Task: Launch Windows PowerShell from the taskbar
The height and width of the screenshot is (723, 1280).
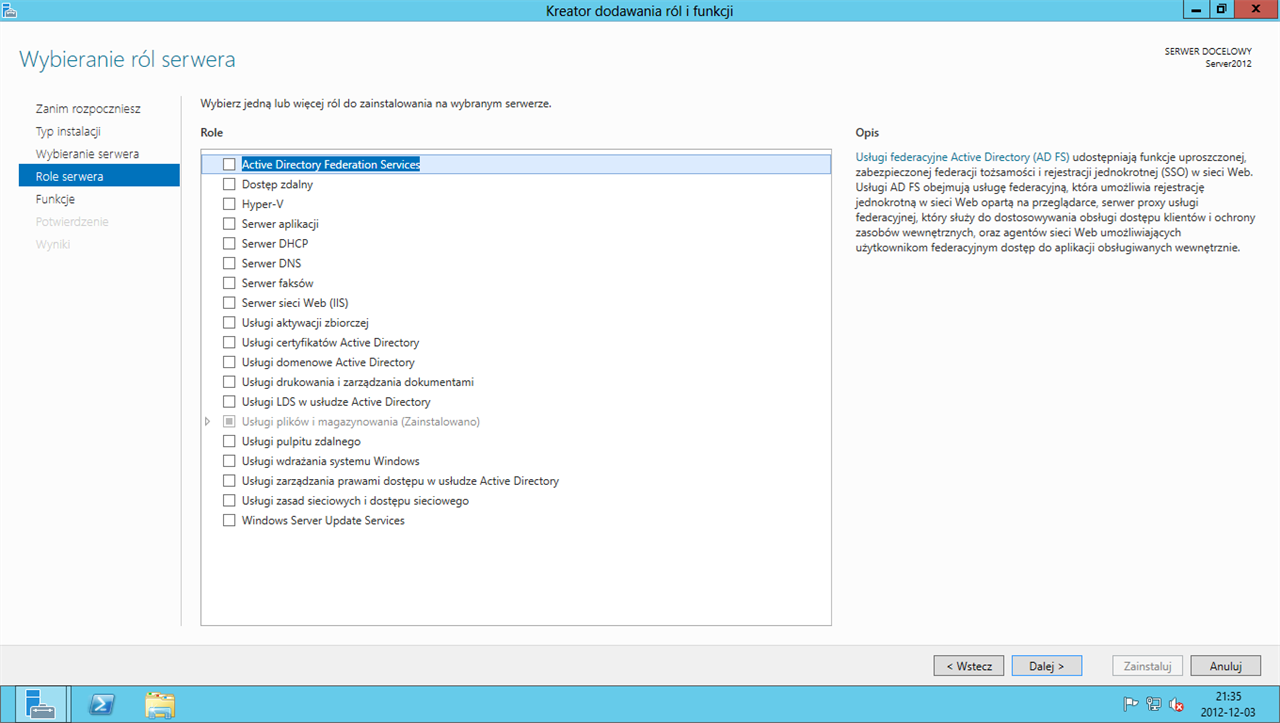Action: 101,704
